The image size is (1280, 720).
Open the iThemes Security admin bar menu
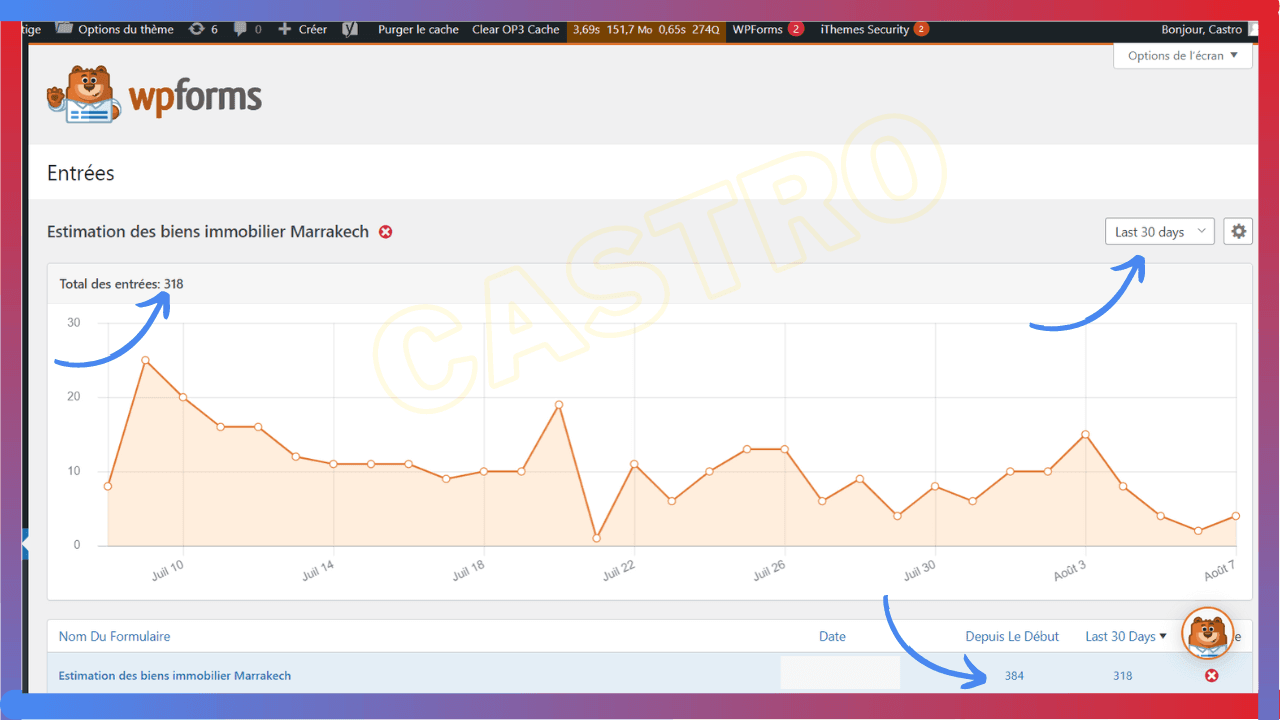(x=864, y=29)
